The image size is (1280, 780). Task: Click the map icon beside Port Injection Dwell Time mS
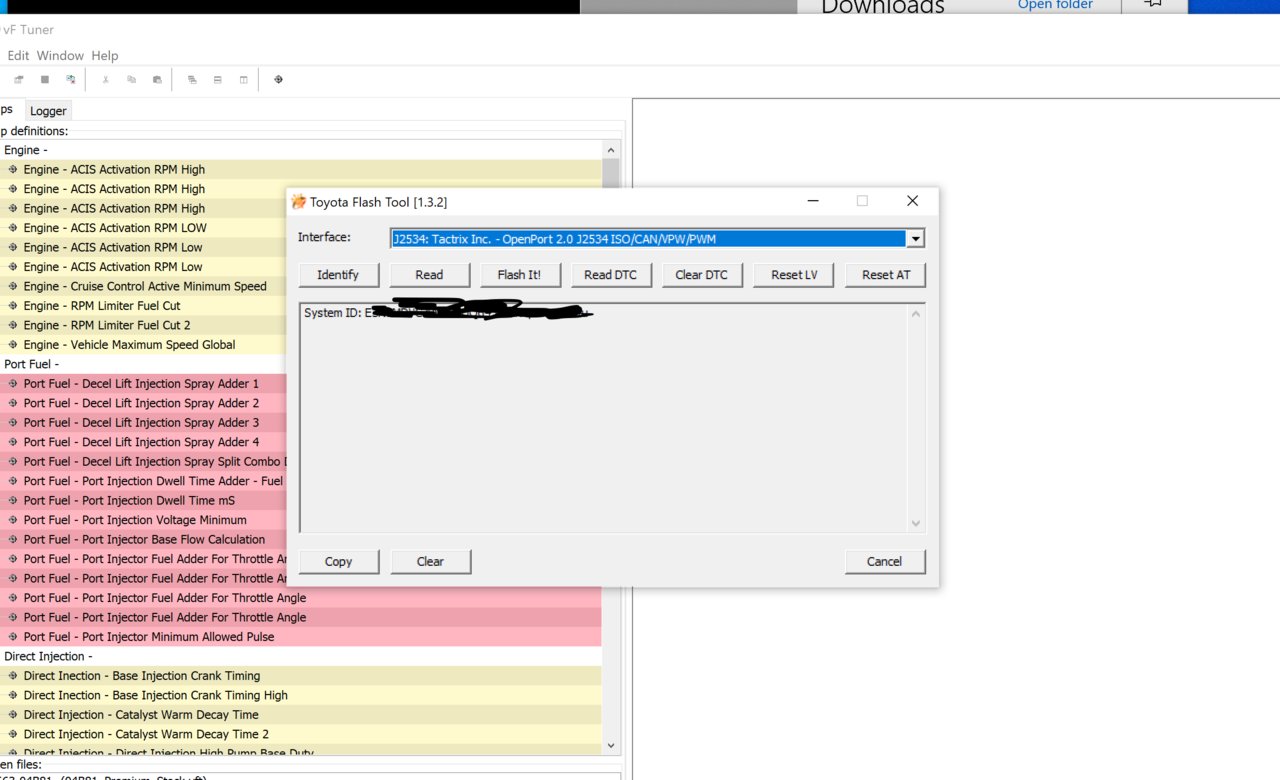[x=13, y=501]
